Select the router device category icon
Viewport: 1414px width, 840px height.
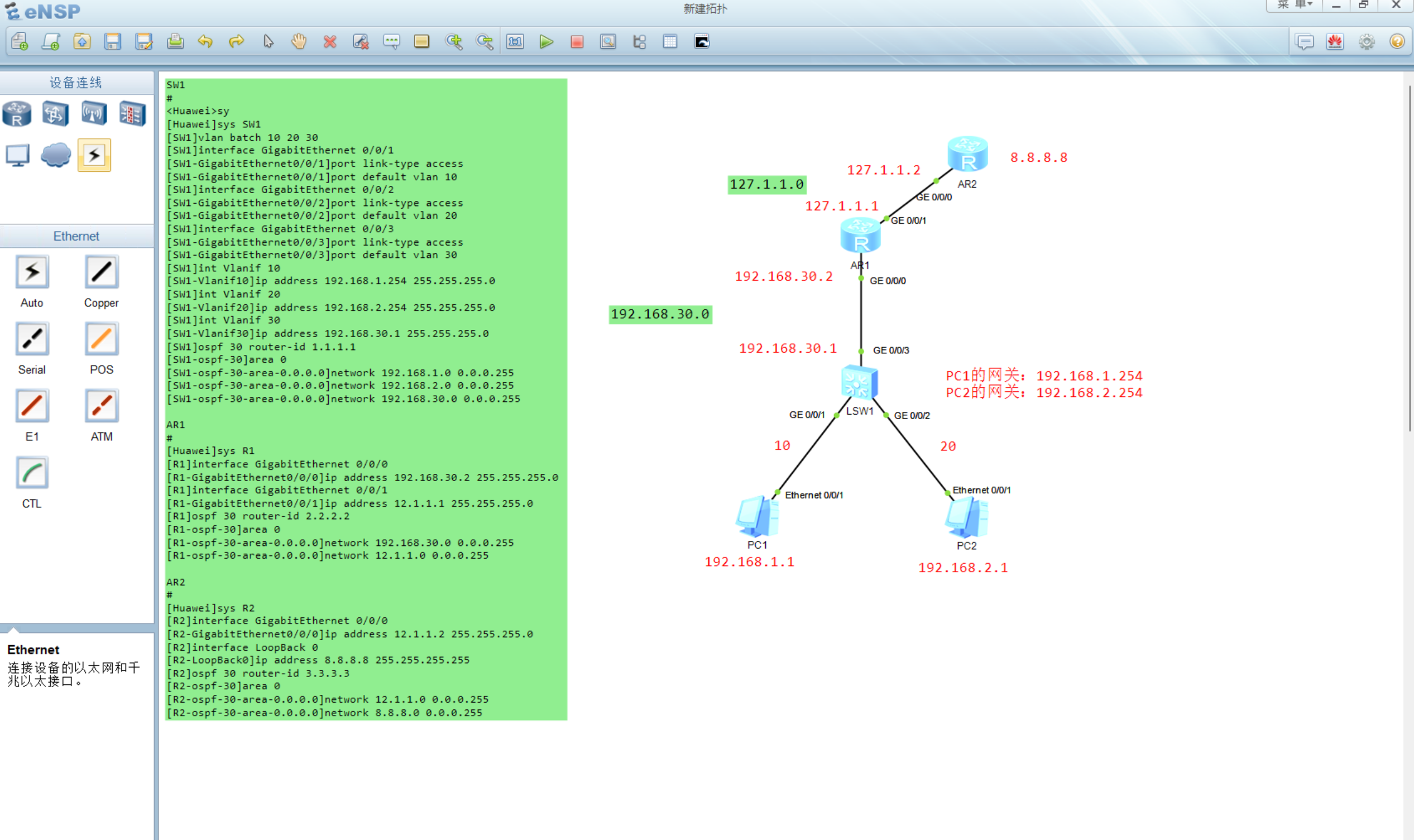click(x=17, y=114)
